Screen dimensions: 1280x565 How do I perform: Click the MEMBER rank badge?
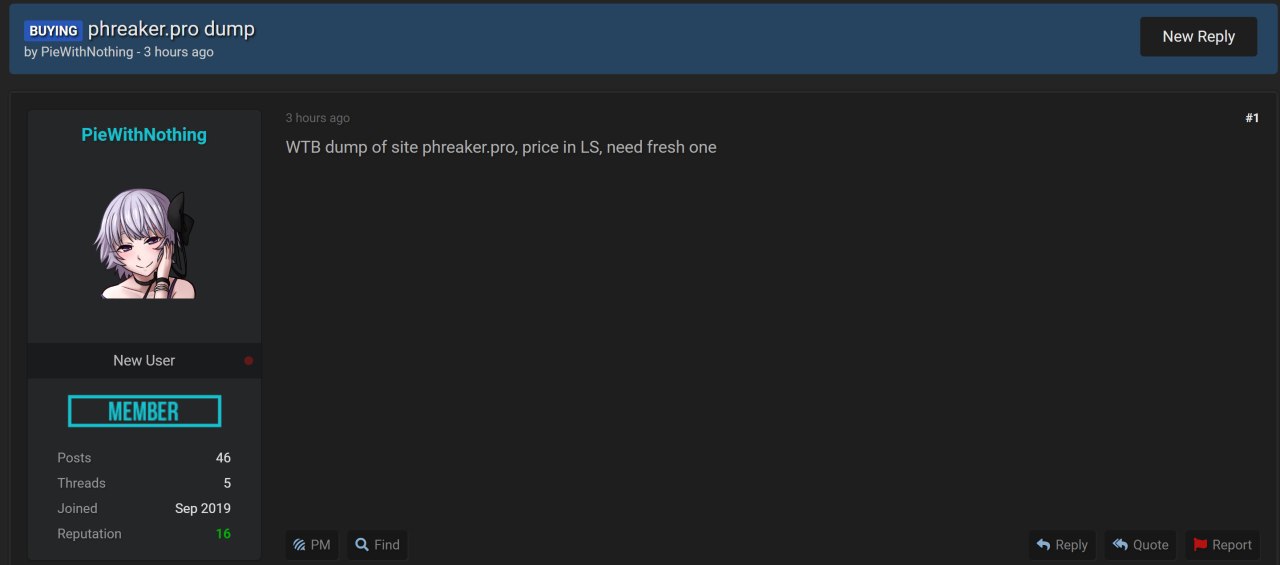coord(144,411)
